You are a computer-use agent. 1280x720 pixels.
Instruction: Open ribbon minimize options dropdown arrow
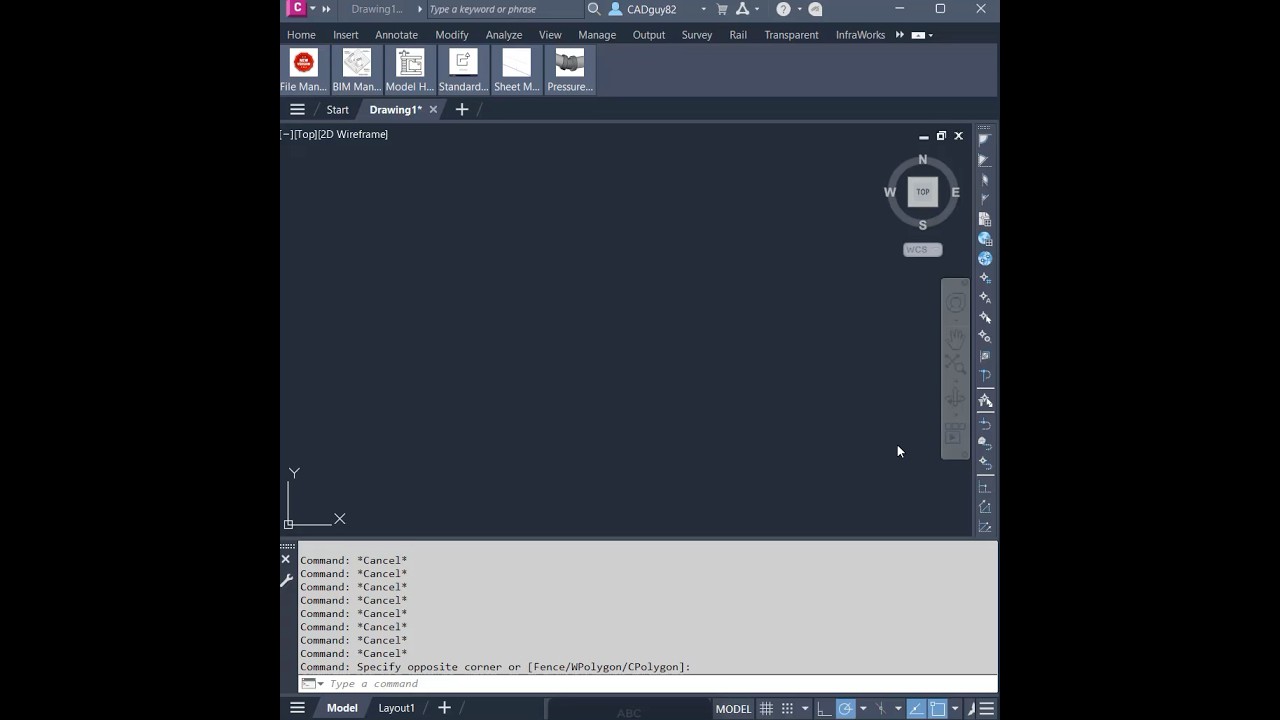pos(931,35)
